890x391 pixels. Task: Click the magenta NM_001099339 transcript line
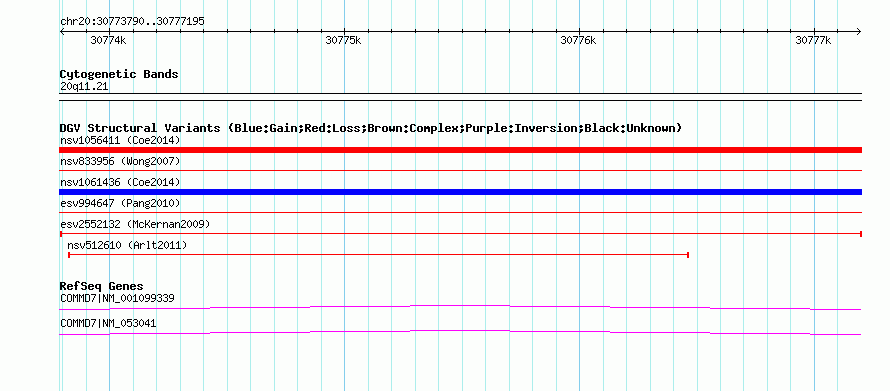click(x=460, y=308)
